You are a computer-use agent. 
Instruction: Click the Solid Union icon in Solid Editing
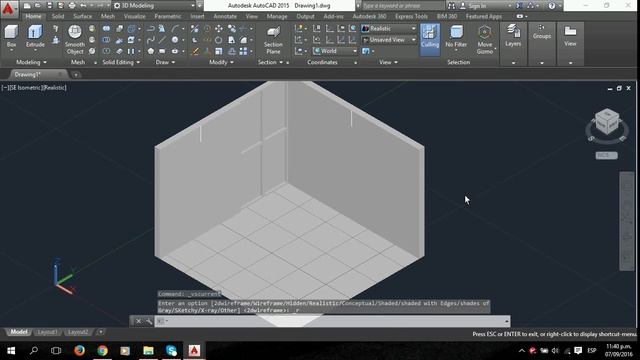106,29
